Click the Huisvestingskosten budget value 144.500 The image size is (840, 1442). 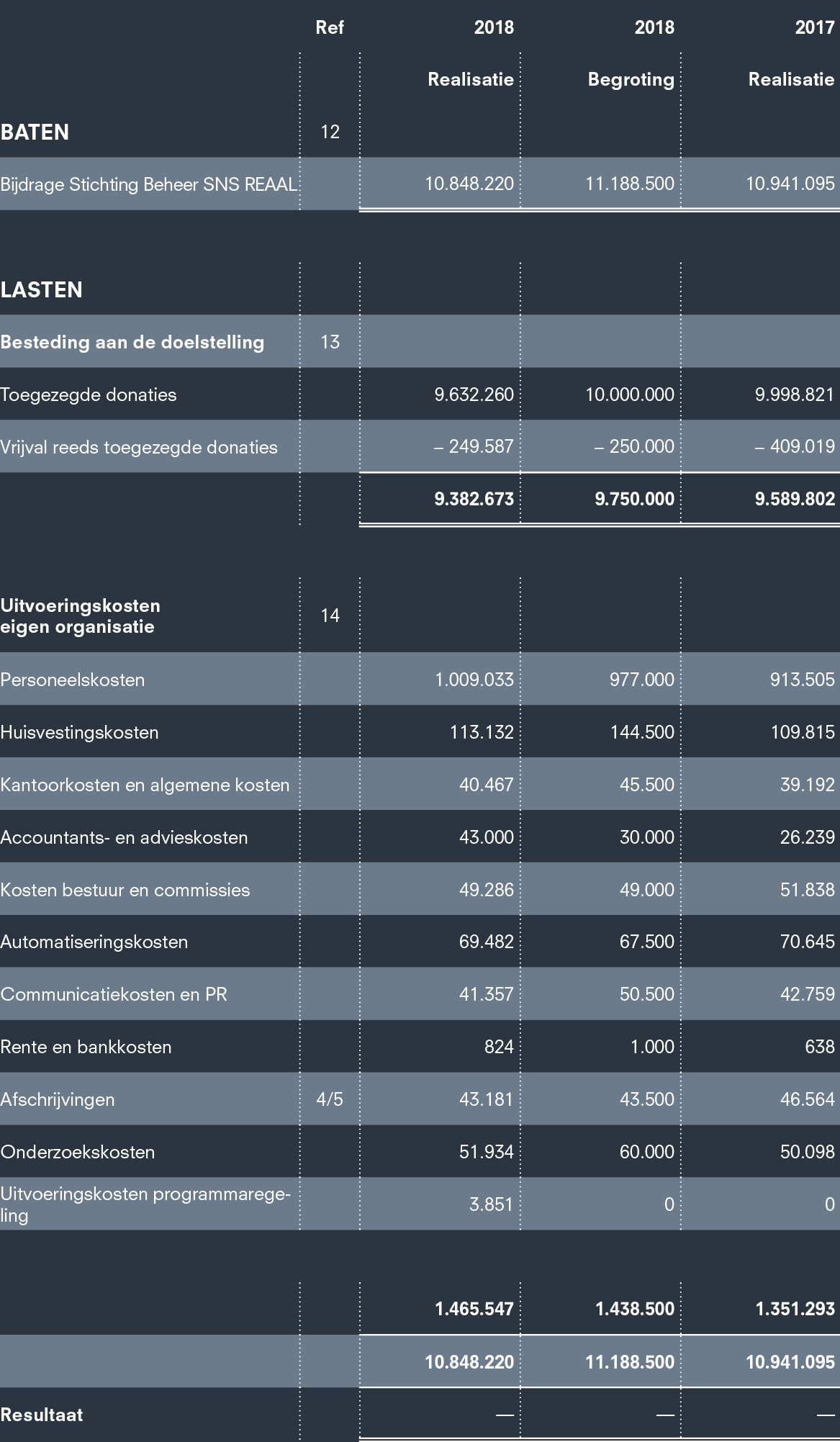[x=641, y=732]
